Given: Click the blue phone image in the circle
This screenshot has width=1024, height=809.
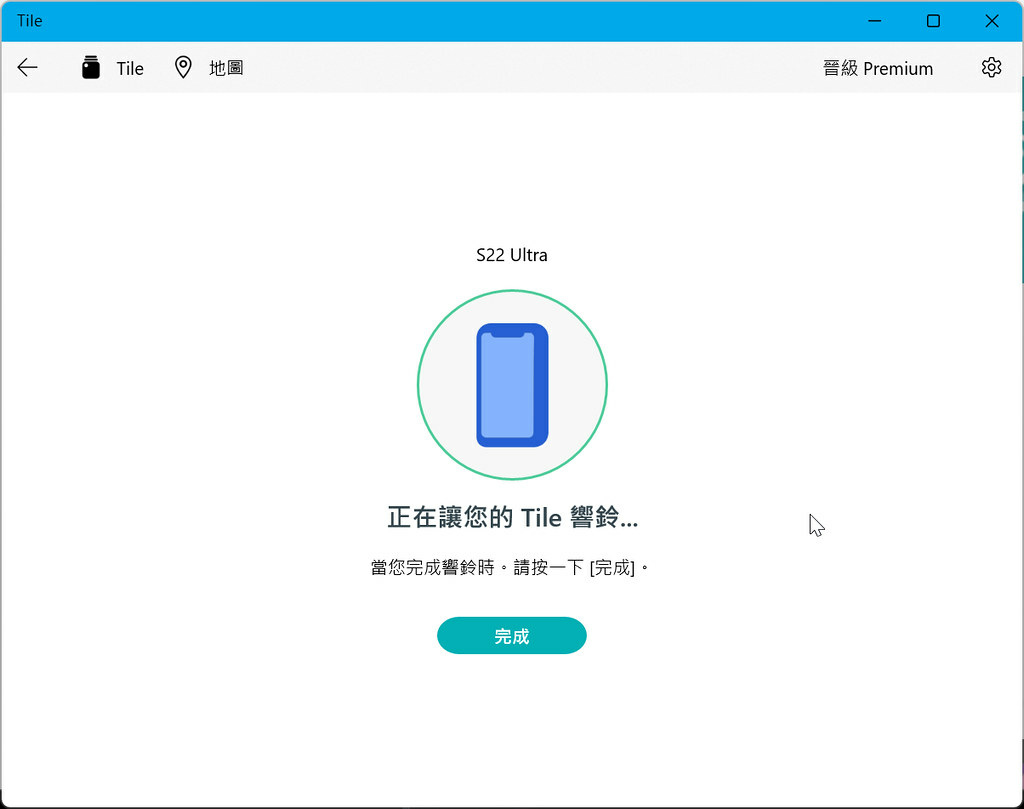Looking at the screenshot, I should click(512, 385).
